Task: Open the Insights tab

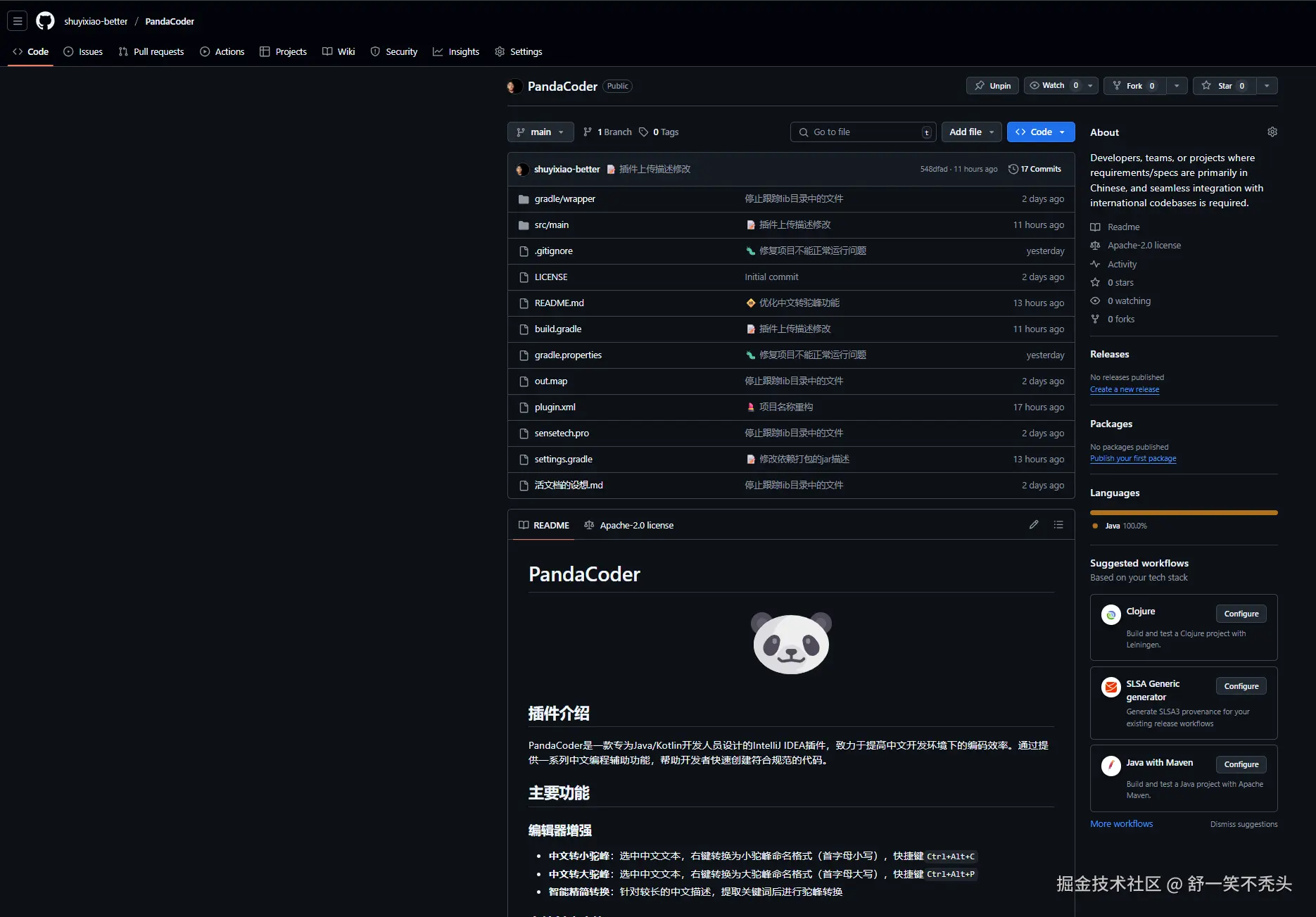Action: coord(456,52)
